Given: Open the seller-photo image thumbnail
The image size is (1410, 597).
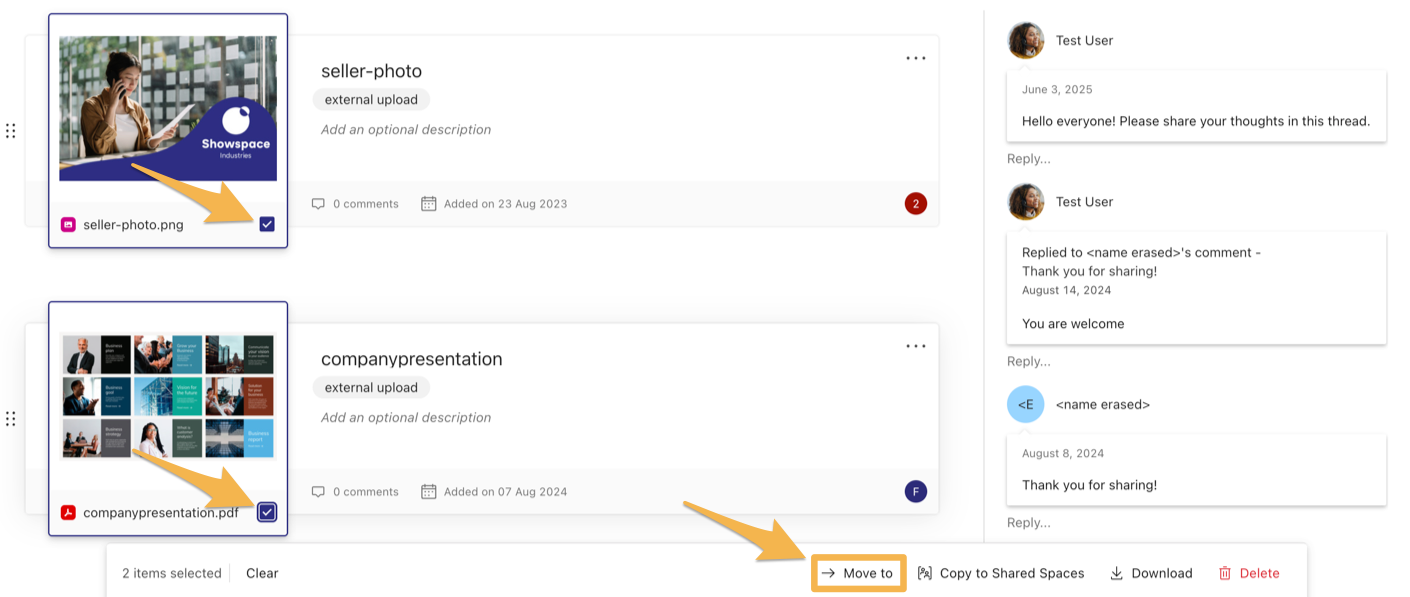Looking at the screenshot, I should (x=168, y=108).
